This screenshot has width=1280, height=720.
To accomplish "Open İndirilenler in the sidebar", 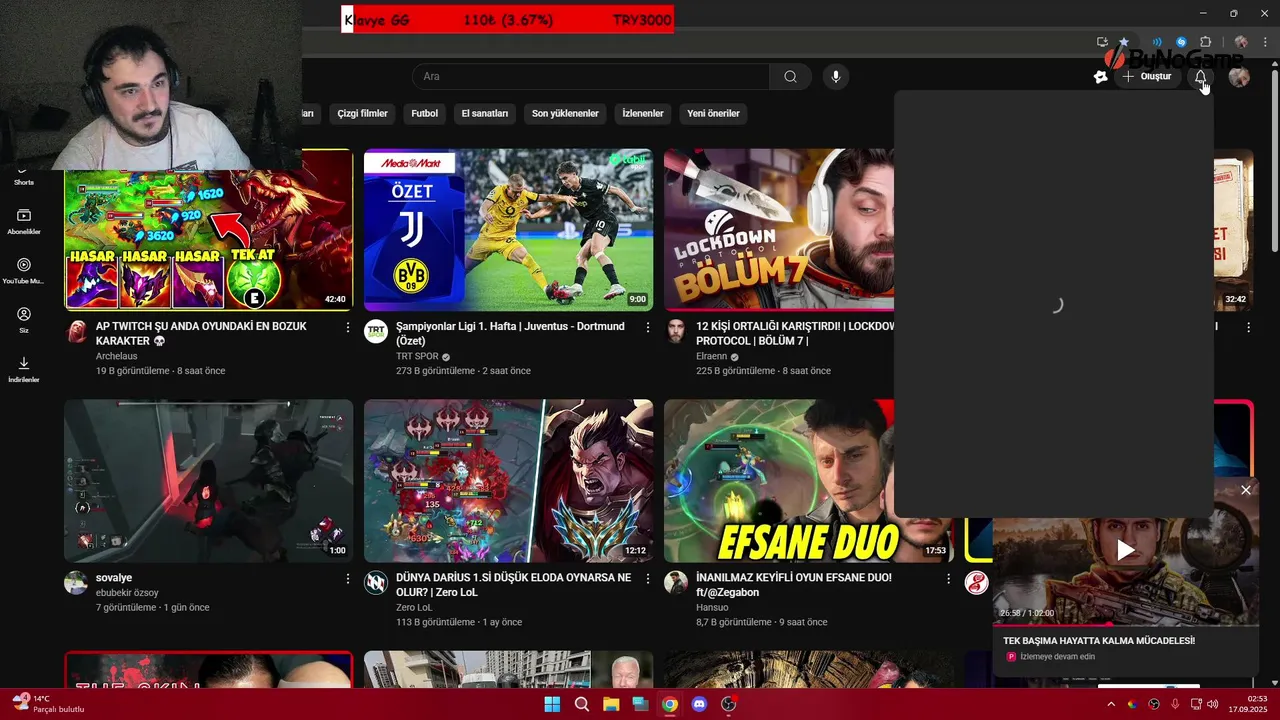I will click(24, 369).
